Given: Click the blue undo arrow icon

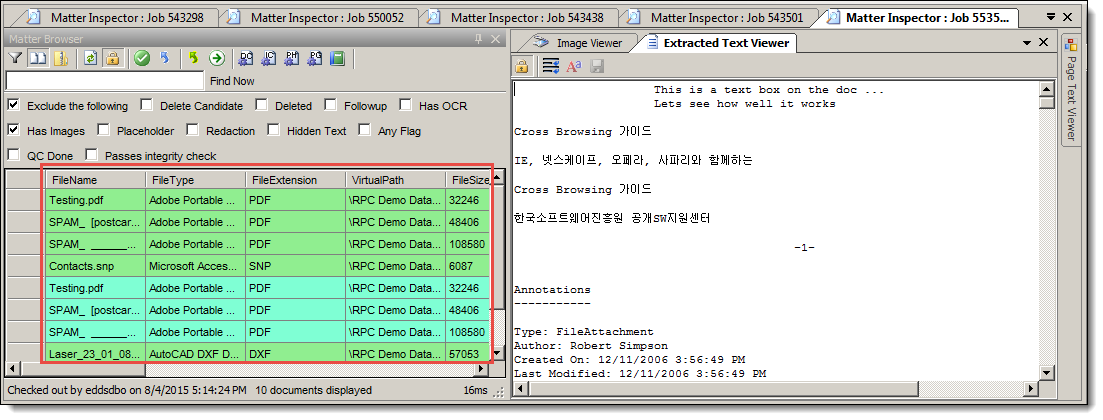Looking at the screenshot, I should coord(165,59).
